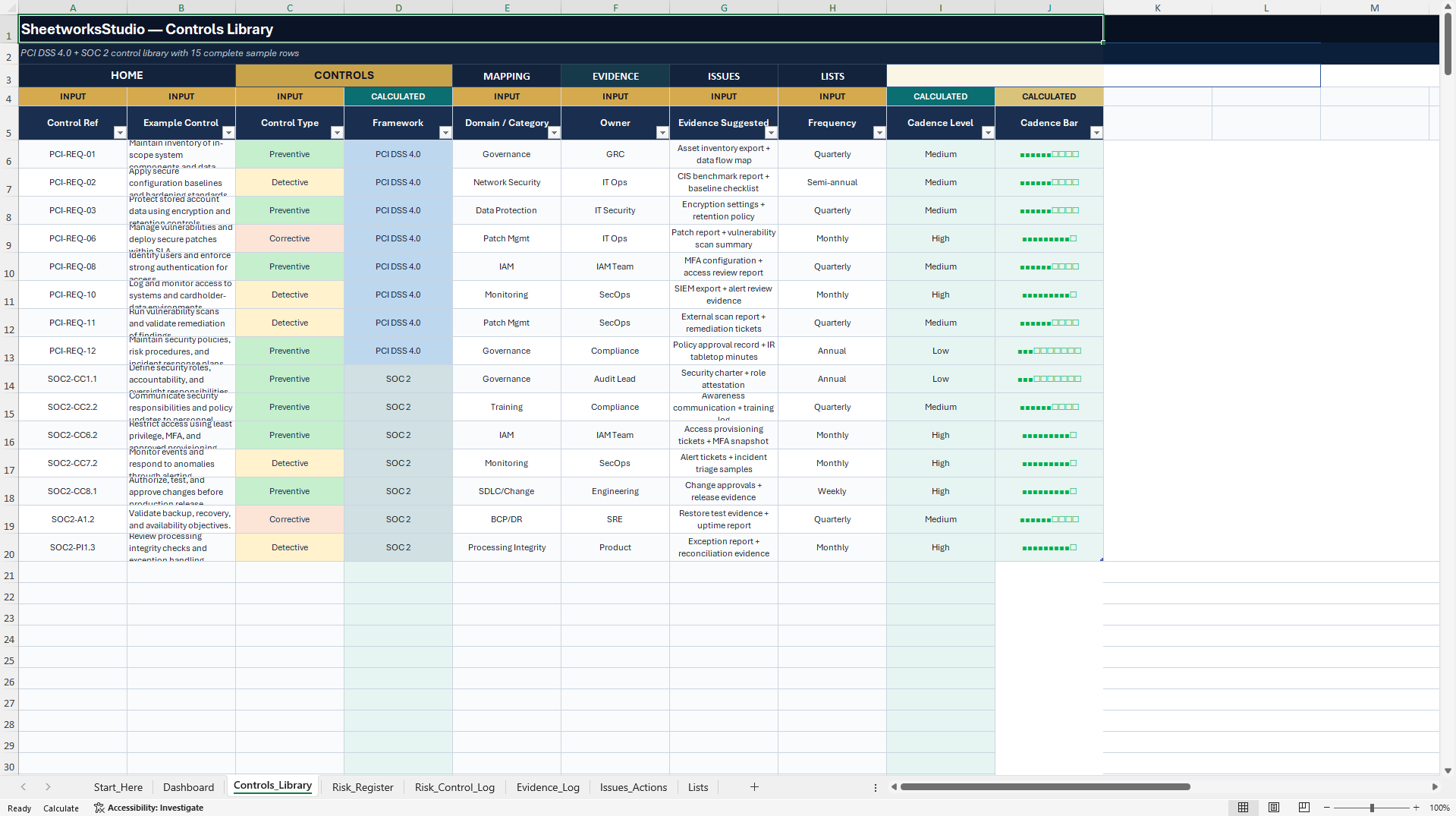Select cell PCI-REQ-06
1456x816 pixels.
73,238
